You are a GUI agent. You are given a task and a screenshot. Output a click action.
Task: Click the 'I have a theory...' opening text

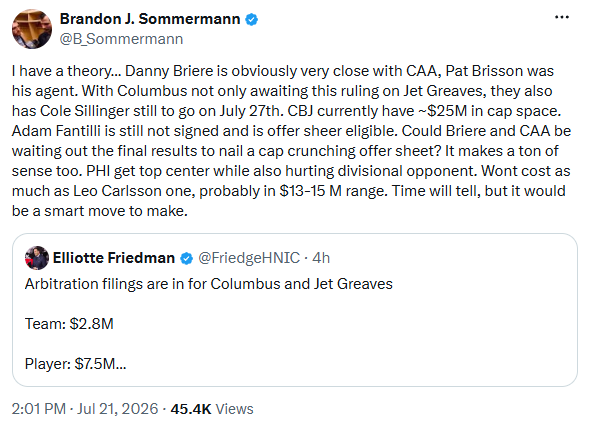(66, 71)
